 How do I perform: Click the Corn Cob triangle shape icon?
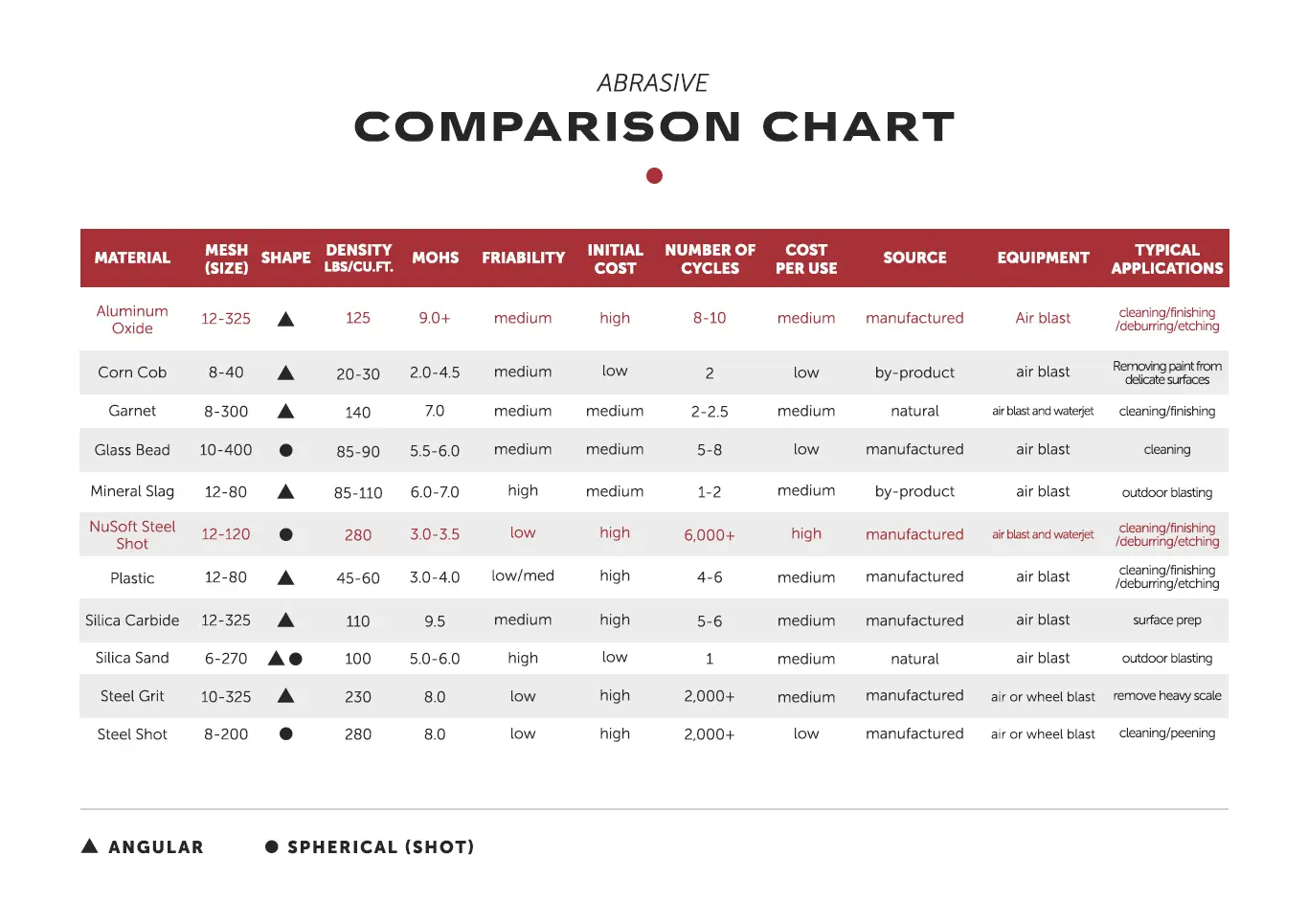click(x=285, y=373)
